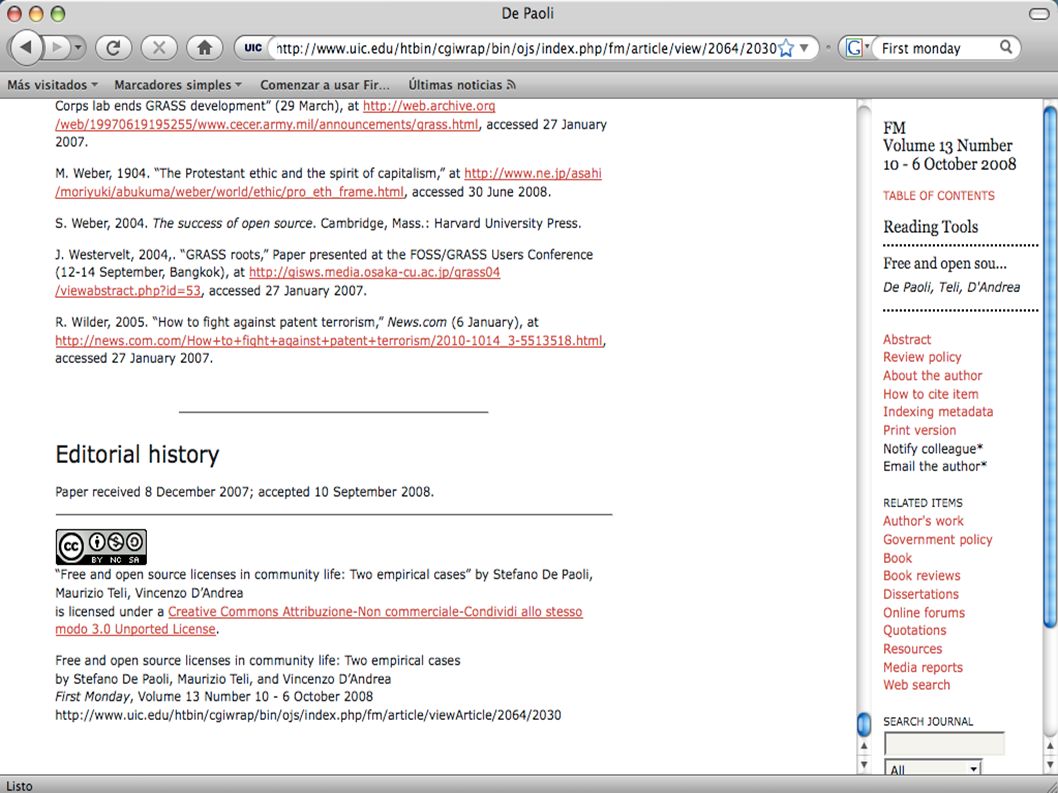The height and width of the screenshot is (793, 1058).
Task: Click the search magnifier icon
Action: pyautogui.click(x=1005, y=47)
